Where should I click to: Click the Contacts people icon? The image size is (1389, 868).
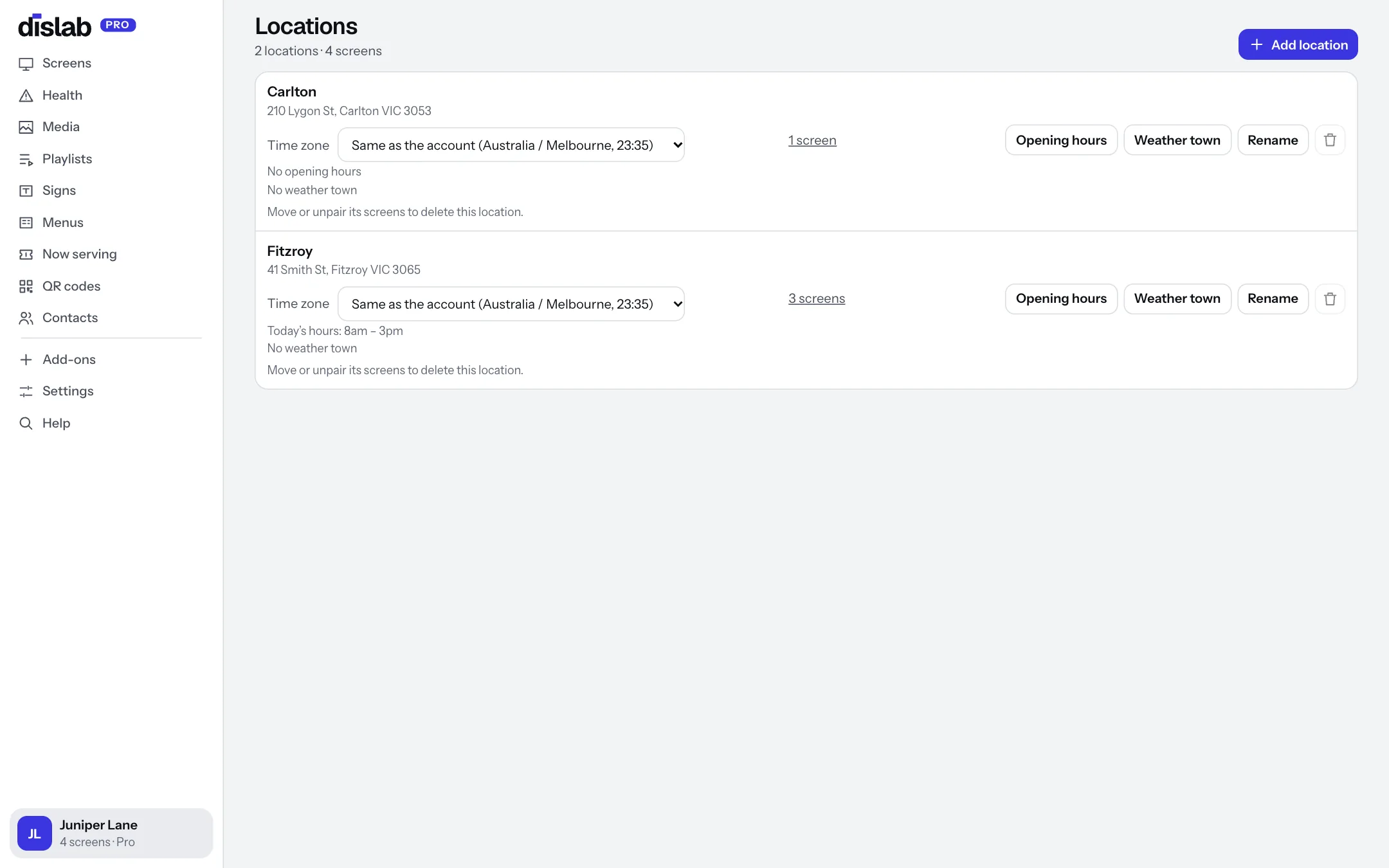point(26,318)
